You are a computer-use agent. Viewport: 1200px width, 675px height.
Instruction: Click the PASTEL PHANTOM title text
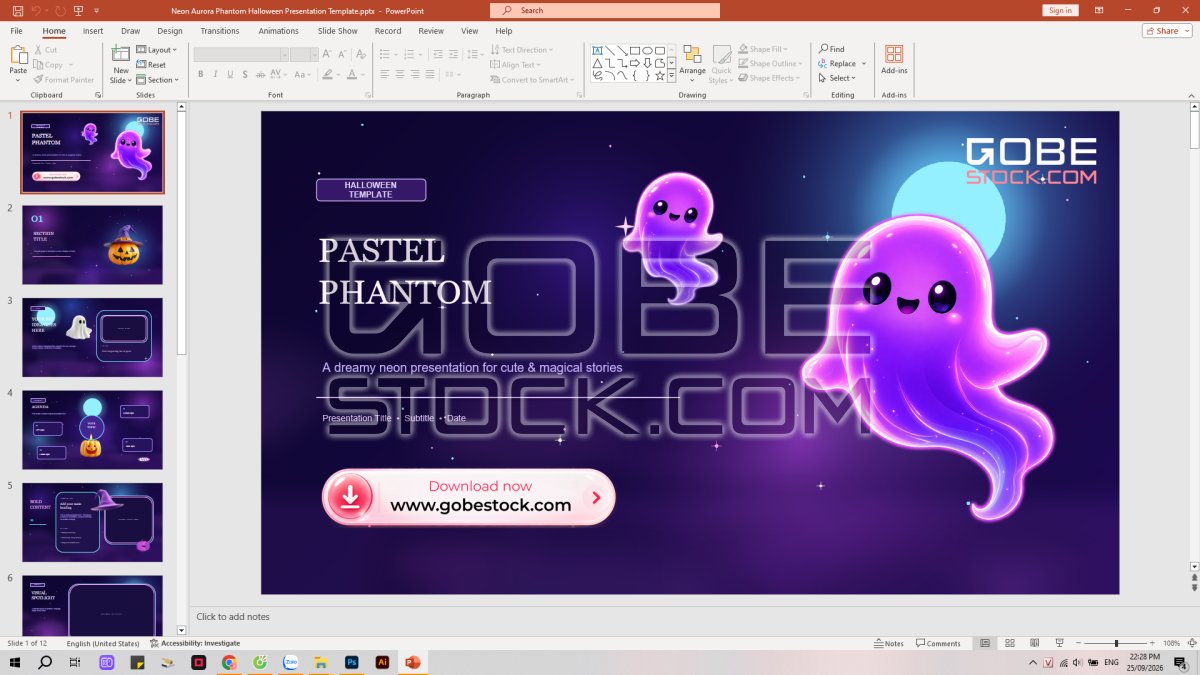click(x=405, y=271)
